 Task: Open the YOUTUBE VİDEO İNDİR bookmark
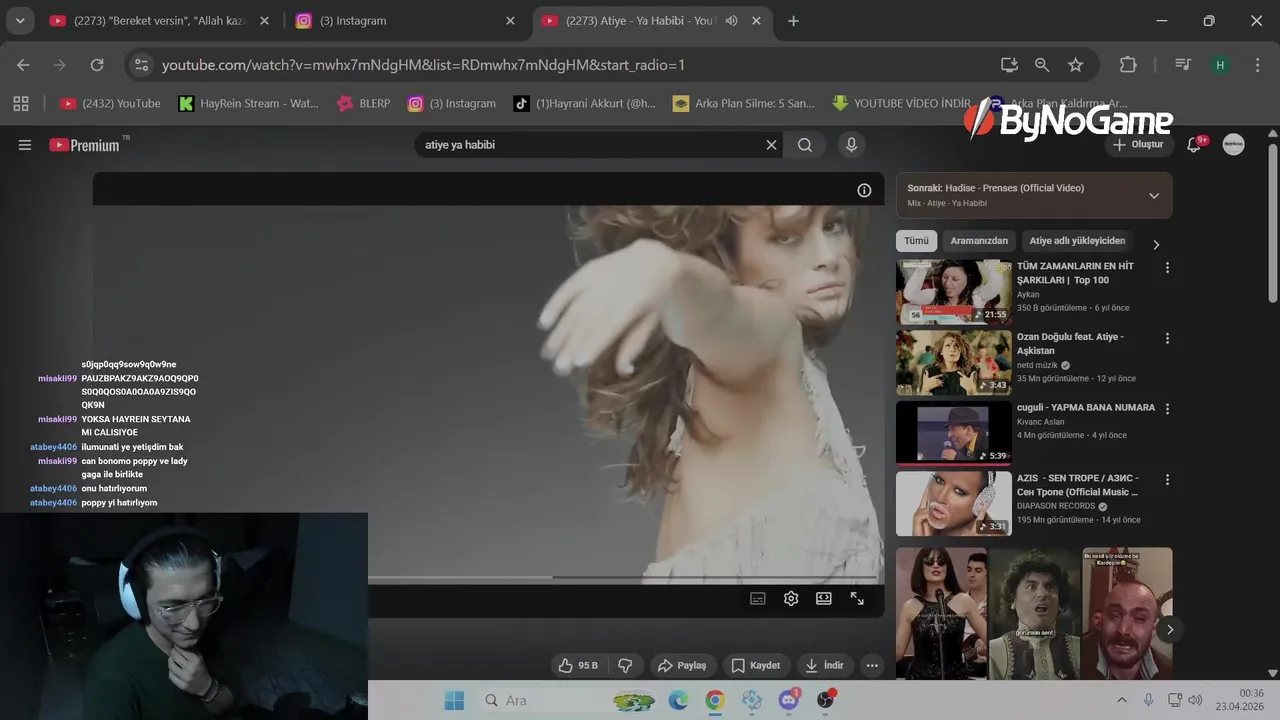tap(901, 103)
